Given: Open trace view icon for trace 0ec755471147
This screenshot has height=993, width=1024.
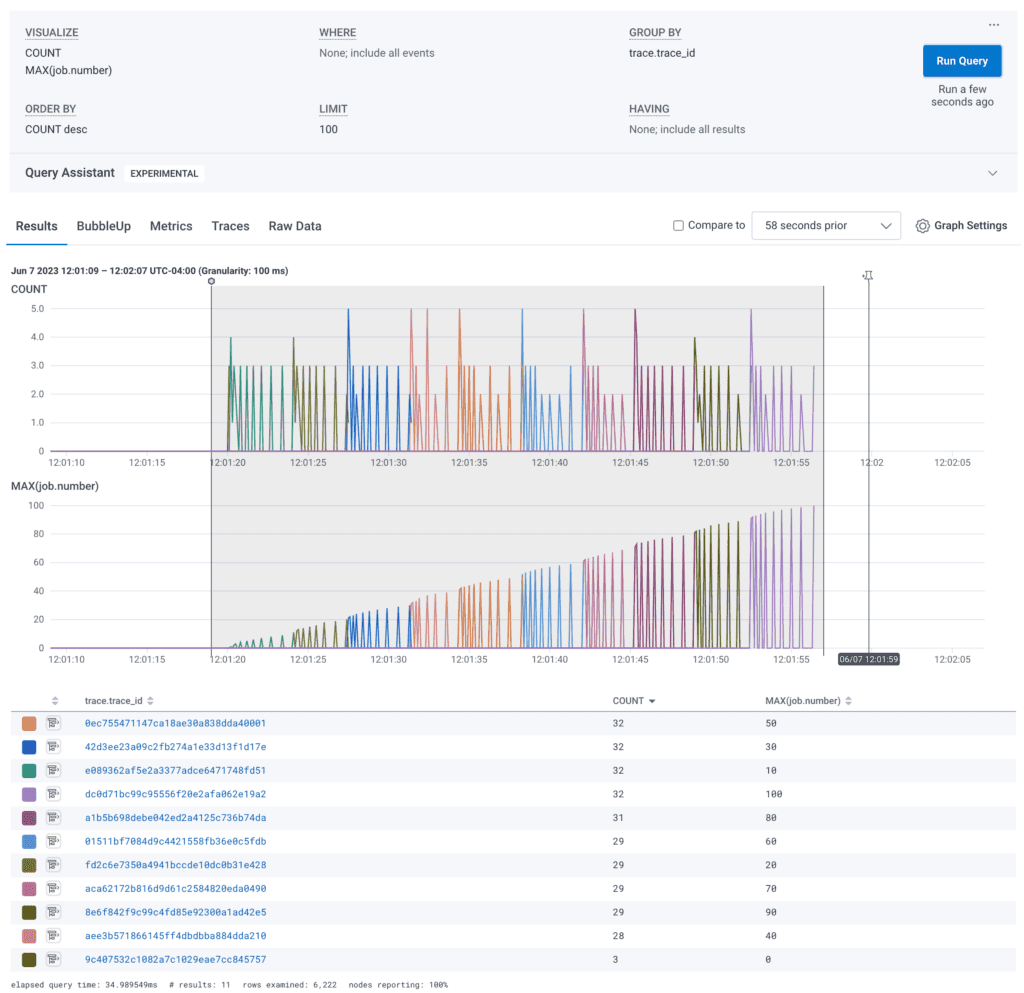Looking at the screenshot, I should coord(54,723).
